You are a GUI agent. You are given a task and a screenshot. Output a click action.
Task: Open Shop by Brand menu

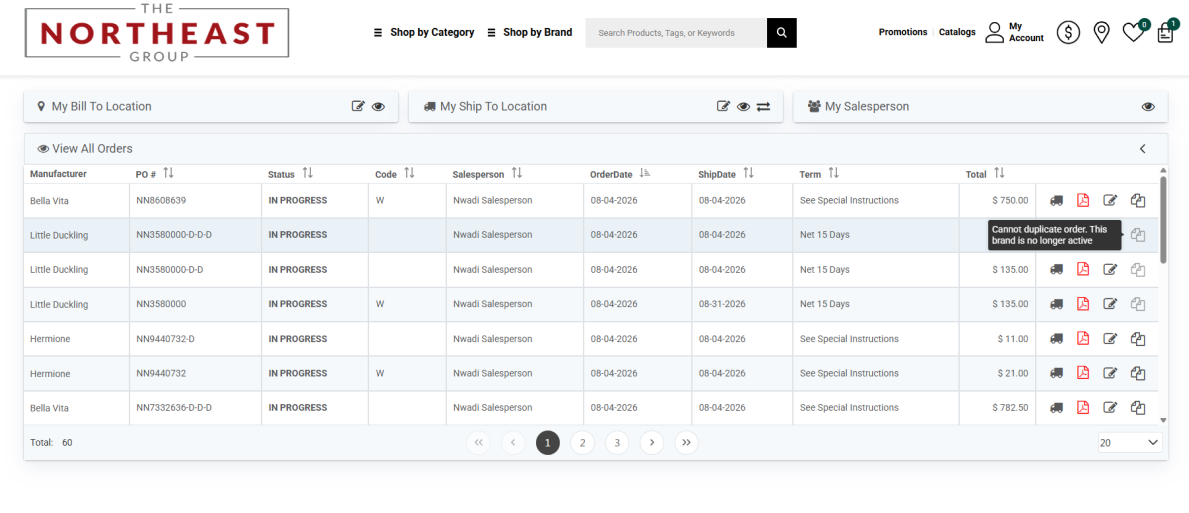529,33
